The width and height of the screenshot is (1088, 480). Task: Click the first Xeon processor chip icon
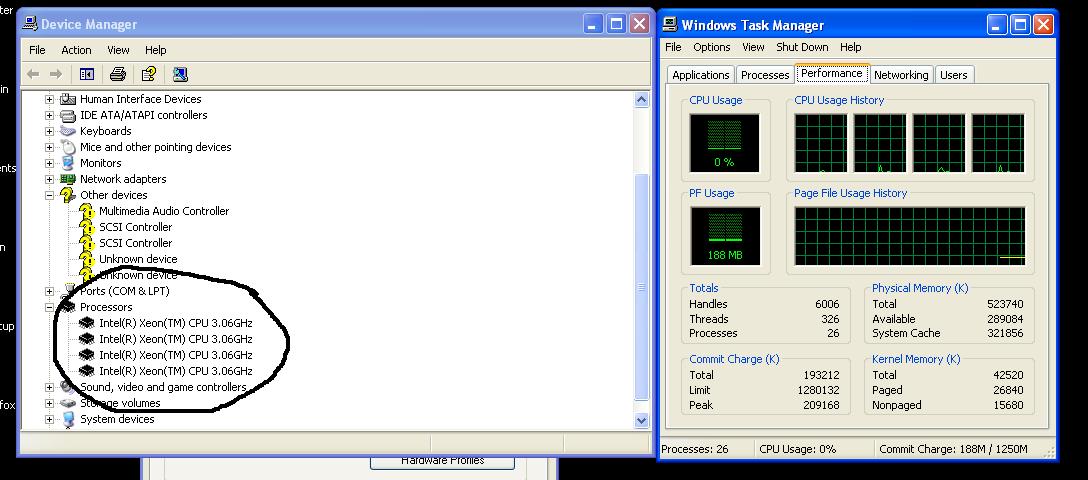point(87,323)
